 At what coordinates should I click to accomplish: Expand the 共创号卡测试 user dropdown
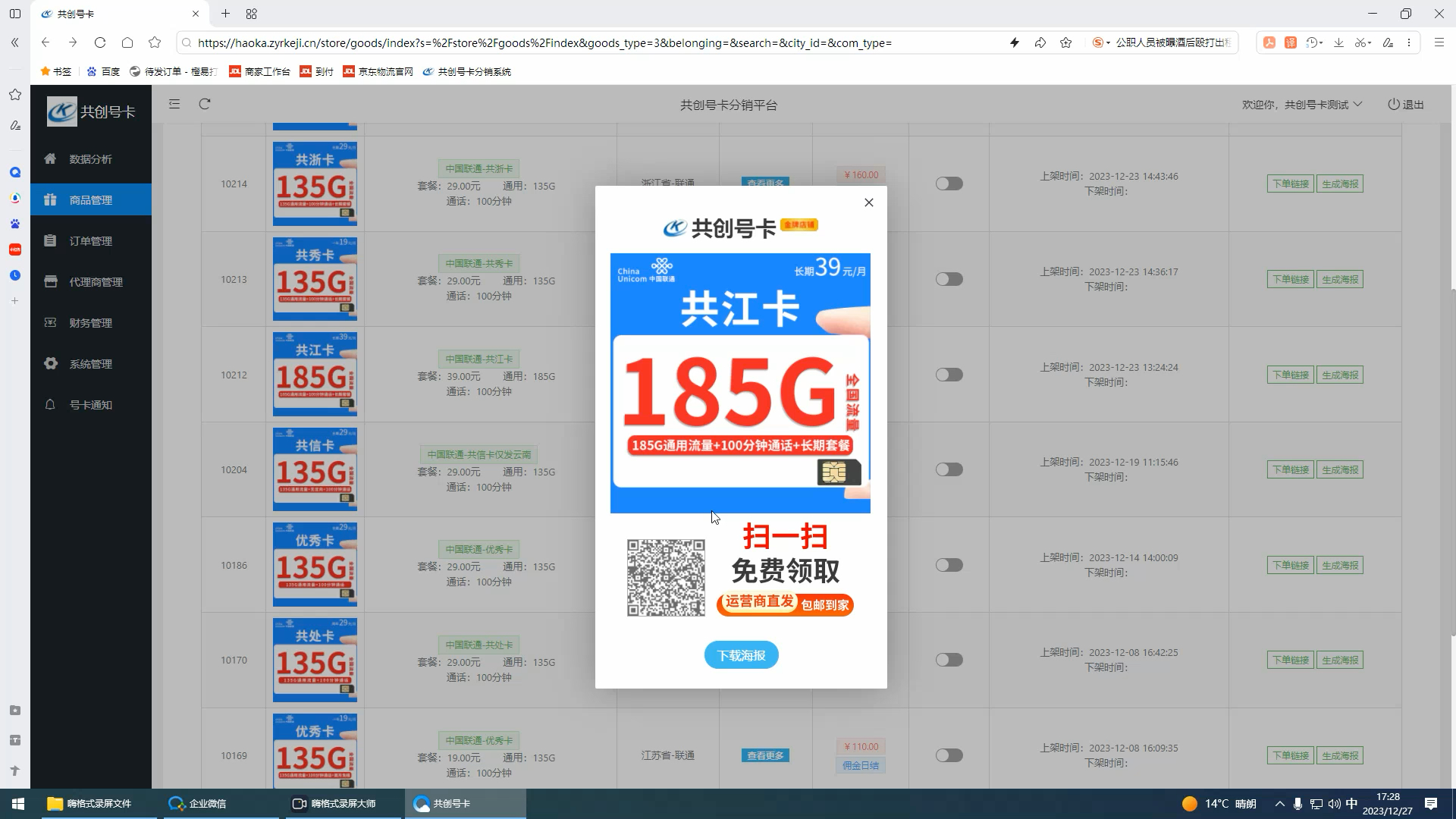(x=1302, y=105)
